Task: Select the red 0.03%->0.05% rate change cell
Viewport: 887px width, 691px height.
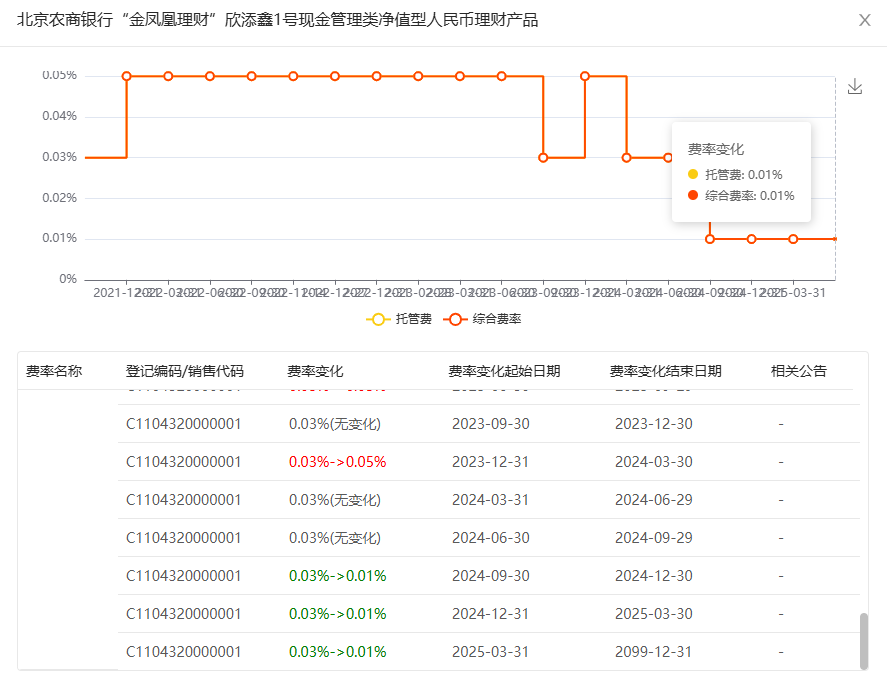Action: [x=338, y=462]
